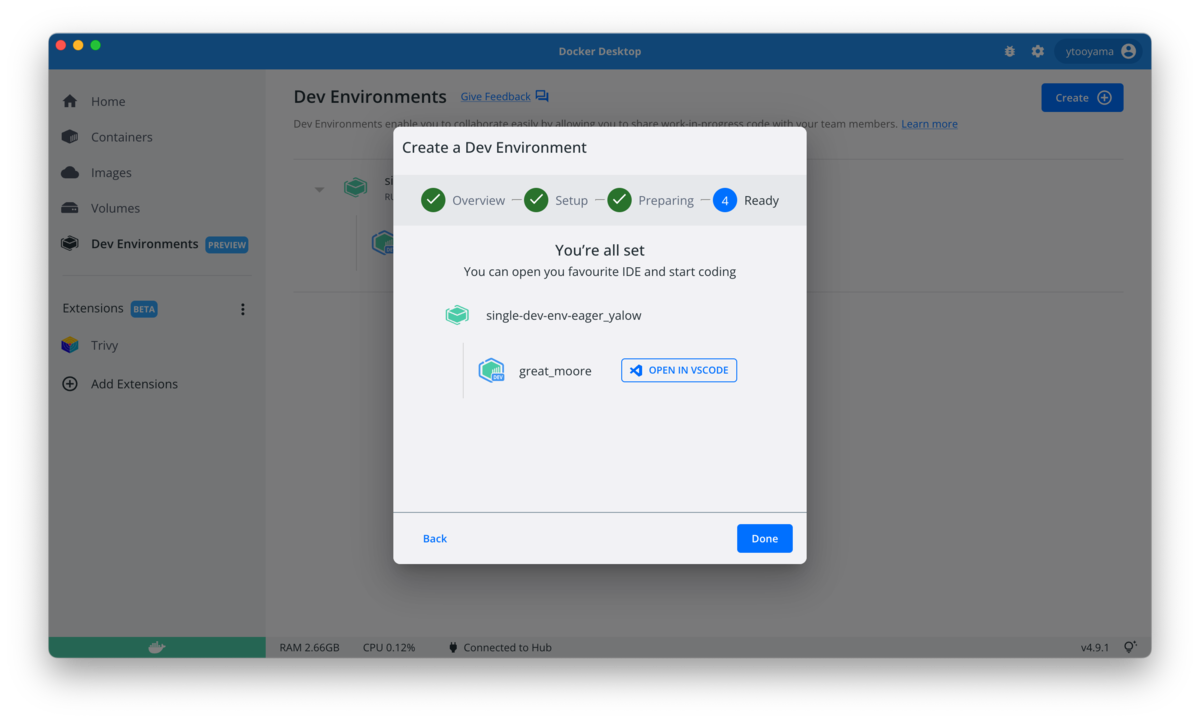1200x722 pixels.
Task: Open the Extensions three-dot menu
Action: point(242,309)
